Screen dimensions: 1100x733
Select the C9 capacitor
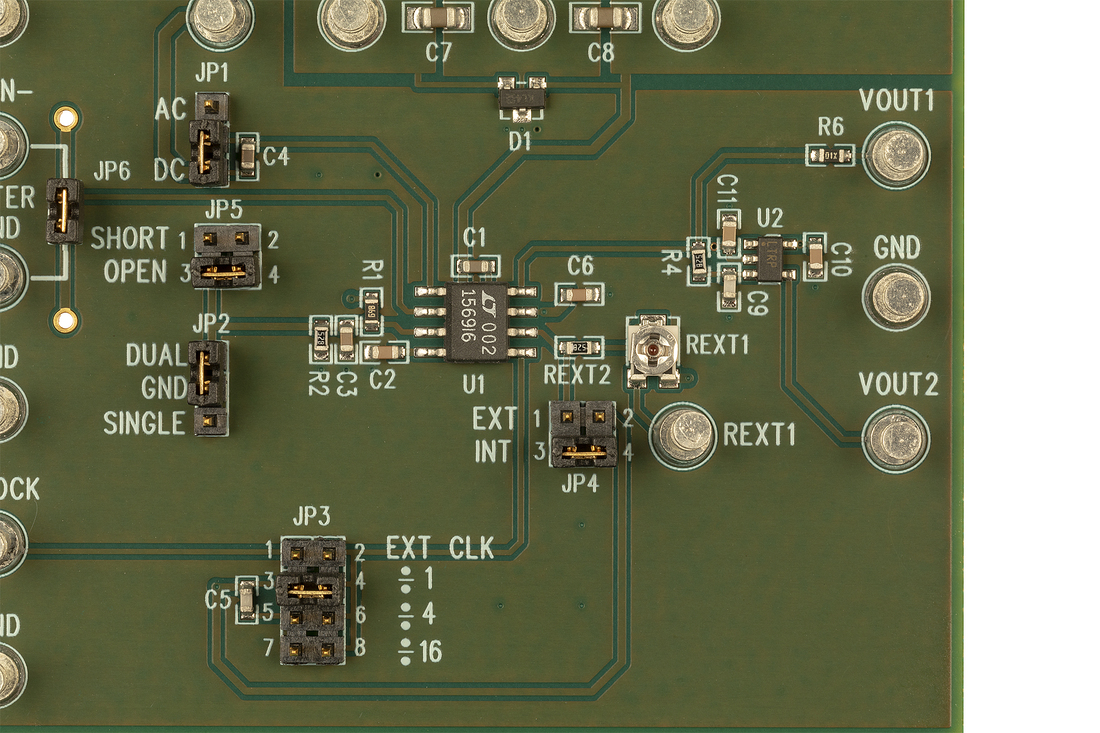click(728, 289)
